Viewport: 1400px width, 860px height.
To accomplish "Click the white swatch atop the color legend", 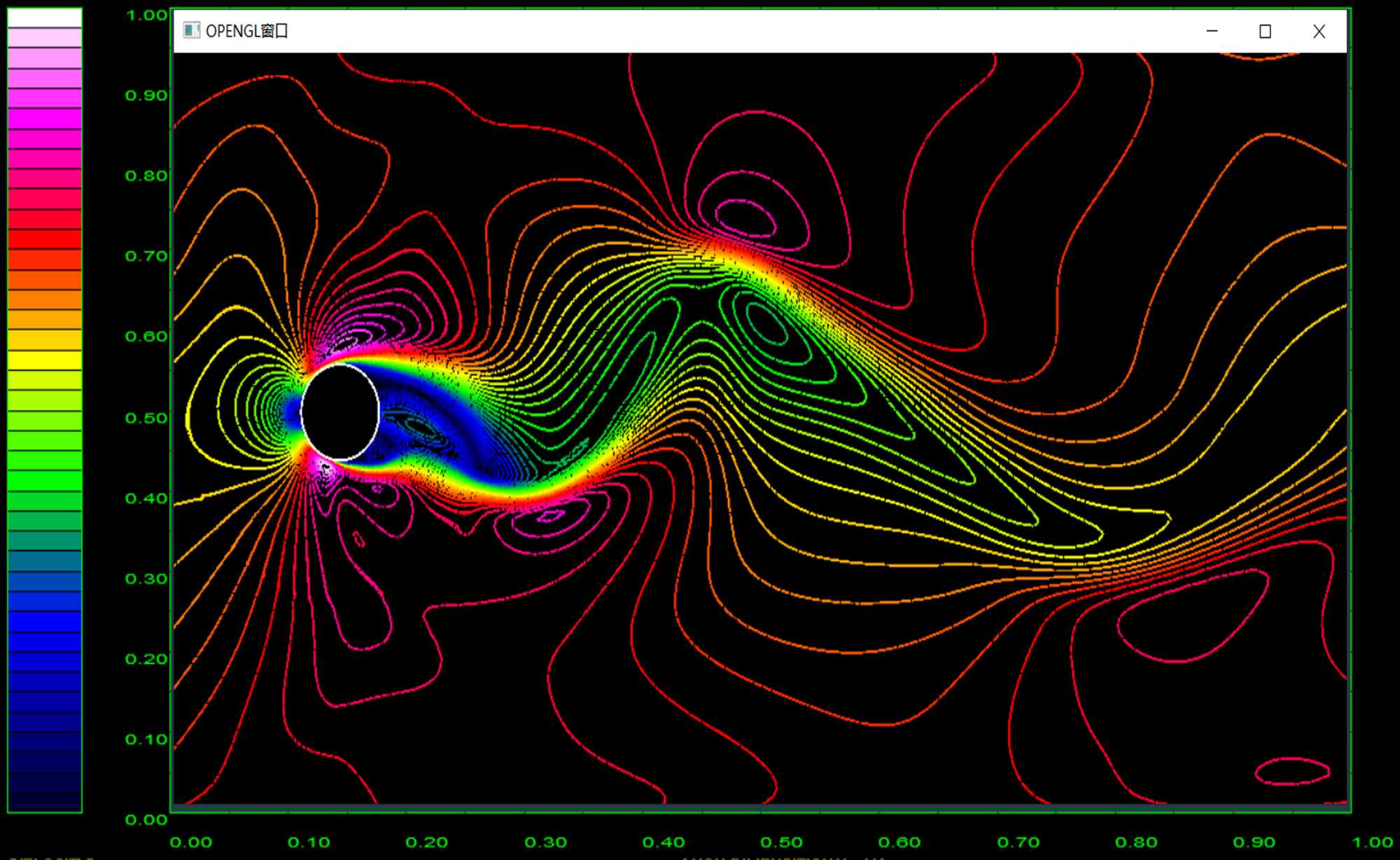I will [x=44, y=18].
